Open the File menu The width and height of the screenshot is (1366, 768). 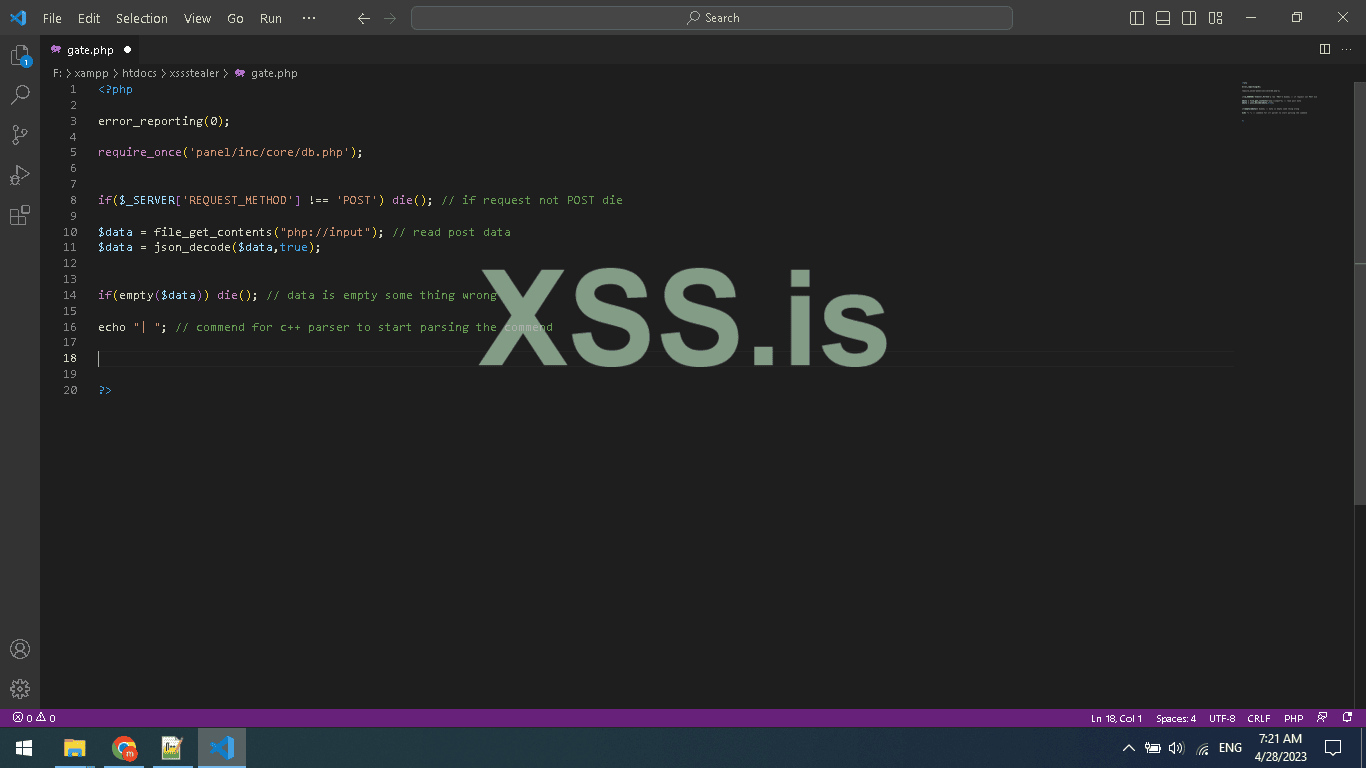pos(52,18)
